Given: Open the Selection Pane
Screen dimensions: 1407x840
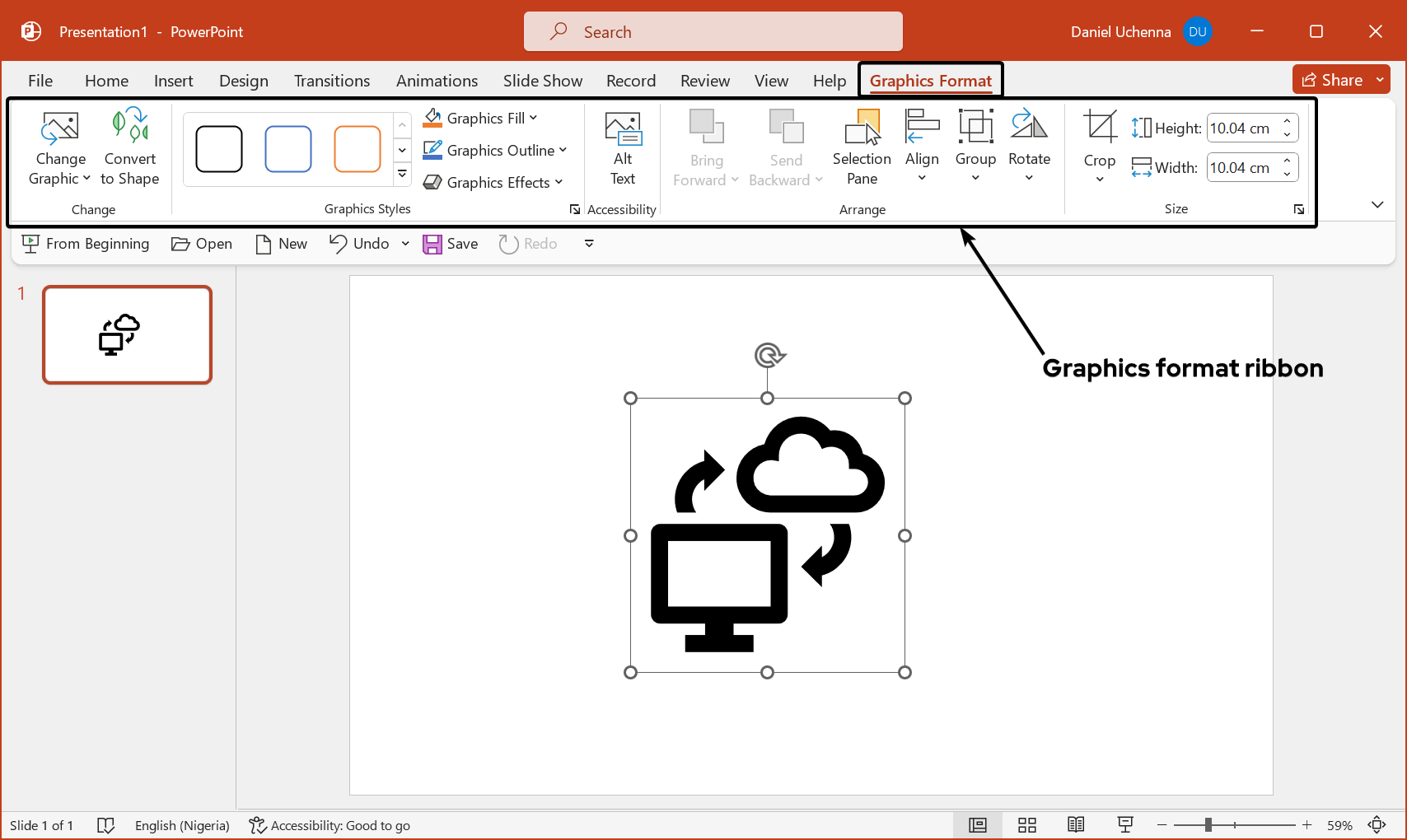Looking at the screenshot, I should (x=862, y=148).
